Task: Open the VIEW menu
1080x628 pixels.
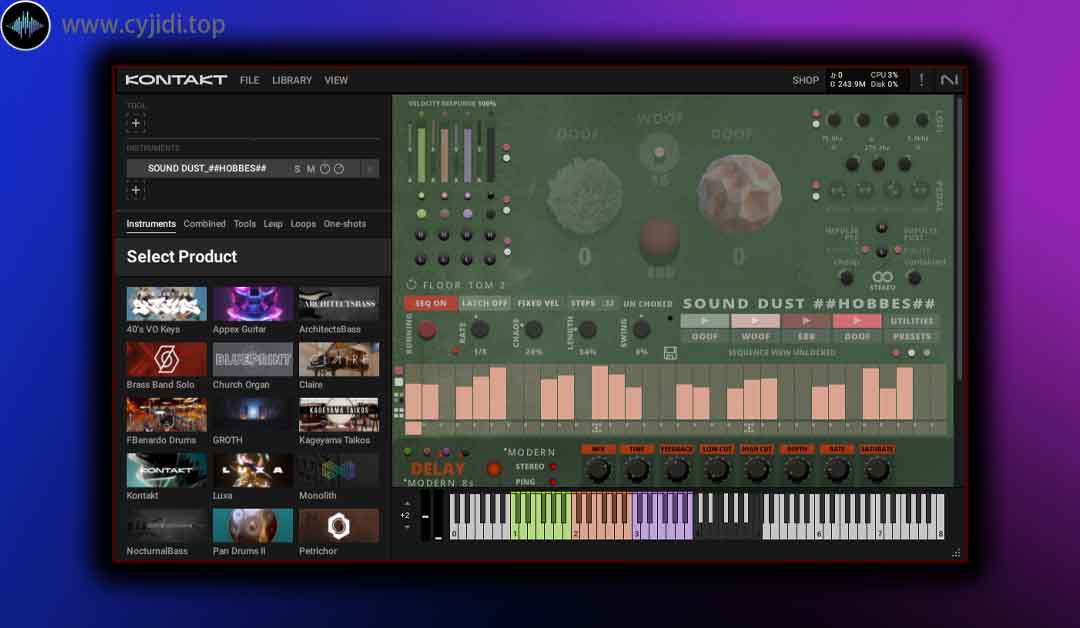Action: pyautogui.click(x=336, y=81)
